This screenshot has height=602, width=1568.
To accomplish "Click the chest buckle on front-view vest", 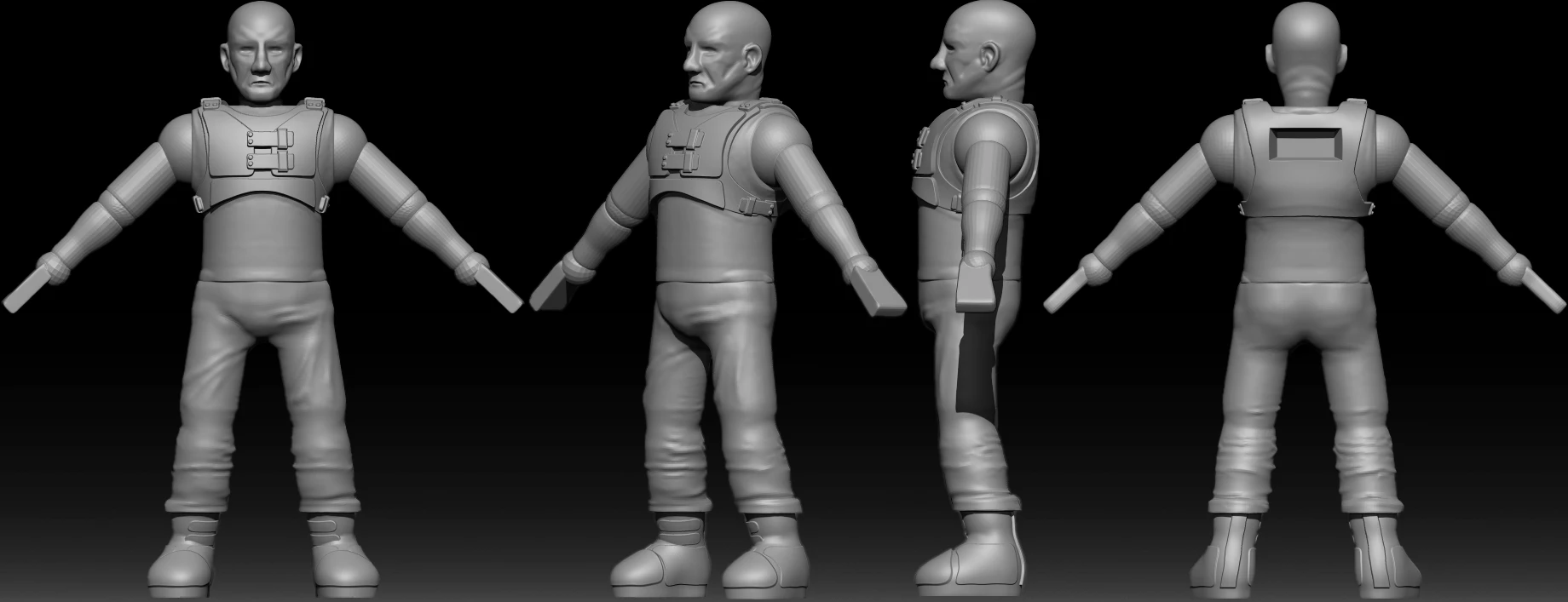I will click(x=271, y=148).
